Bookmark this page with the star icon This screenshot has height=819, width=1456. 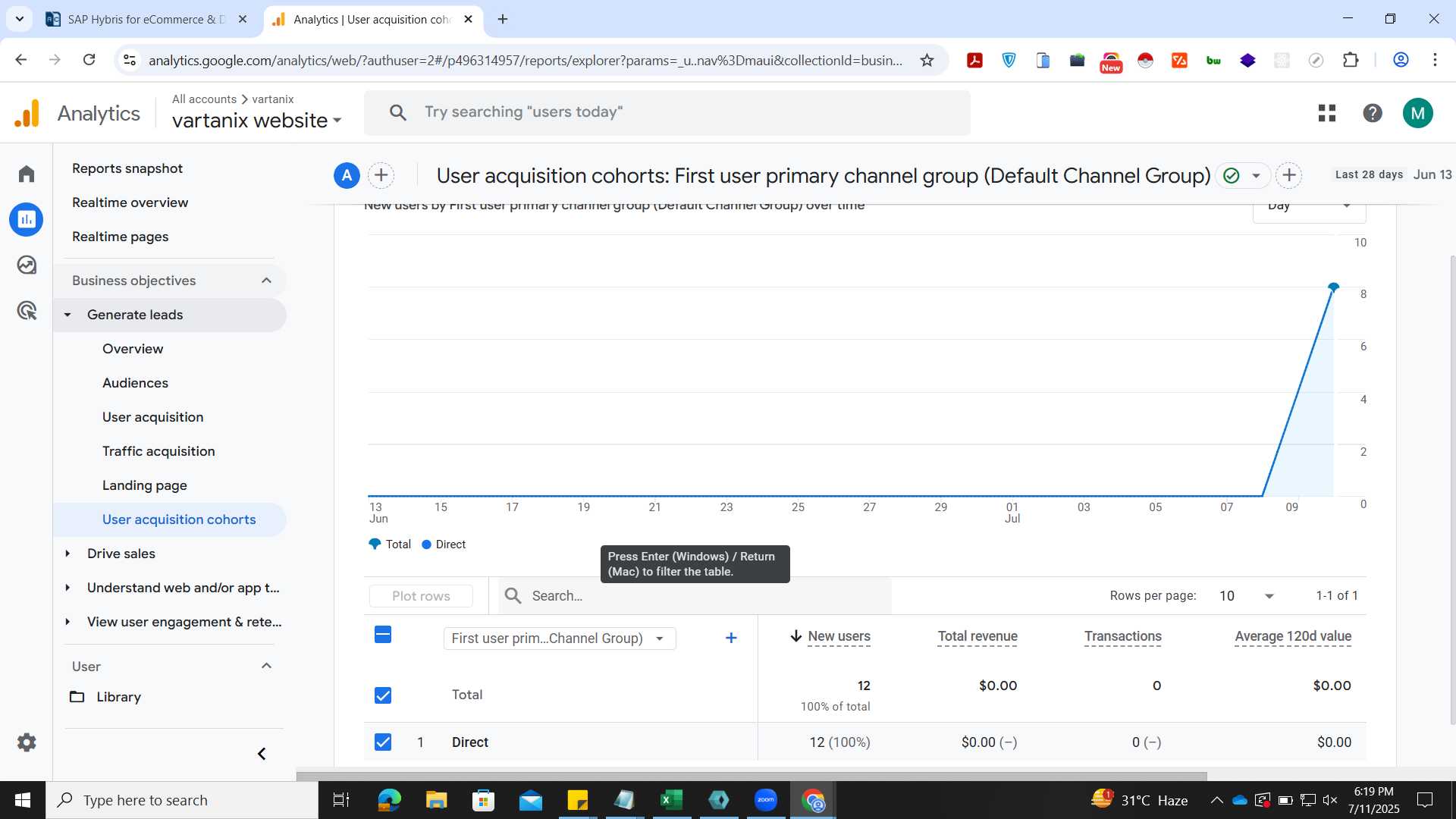coord(927,60)
